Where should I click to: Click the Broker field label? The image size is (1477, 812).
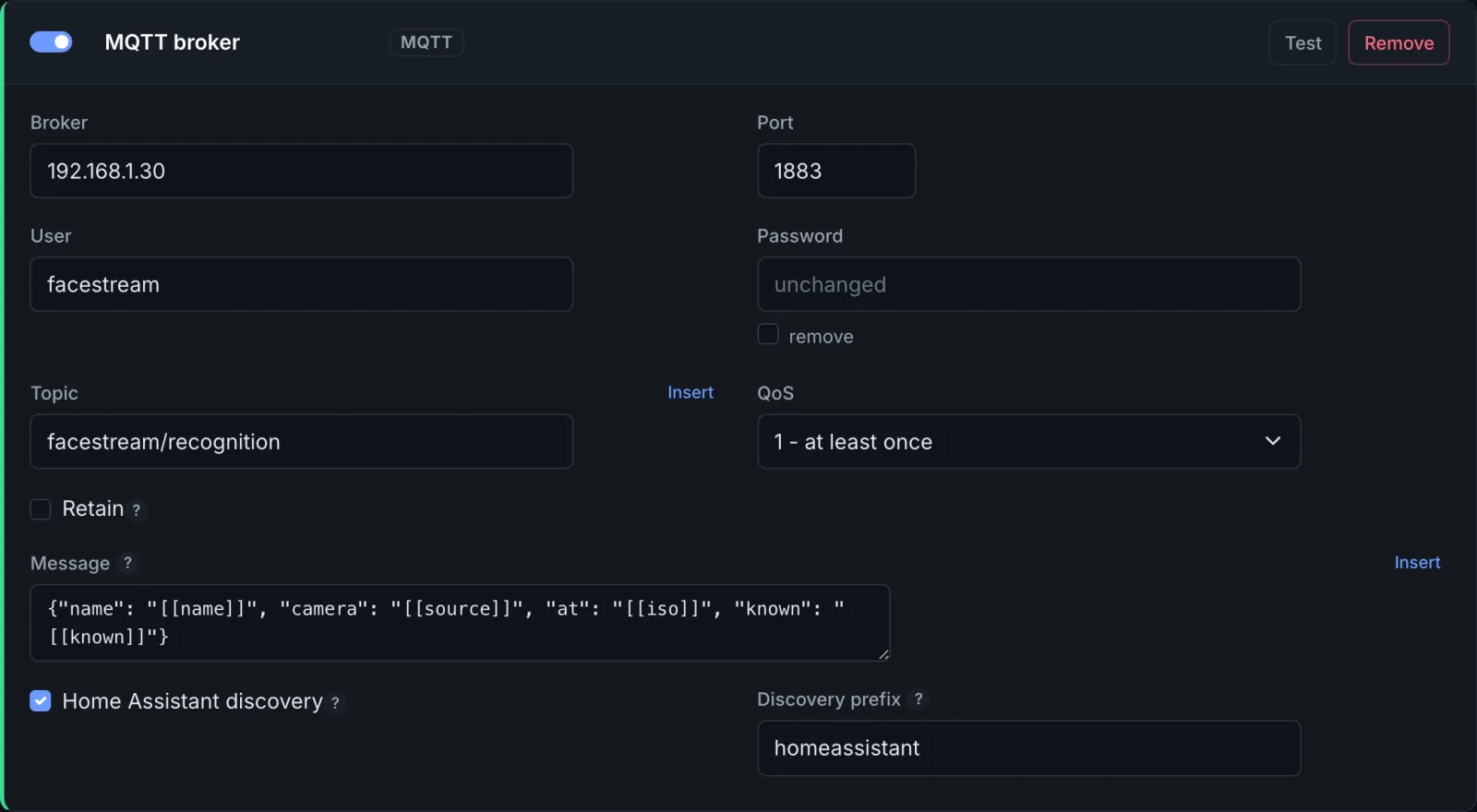click(x=59, y=123)
